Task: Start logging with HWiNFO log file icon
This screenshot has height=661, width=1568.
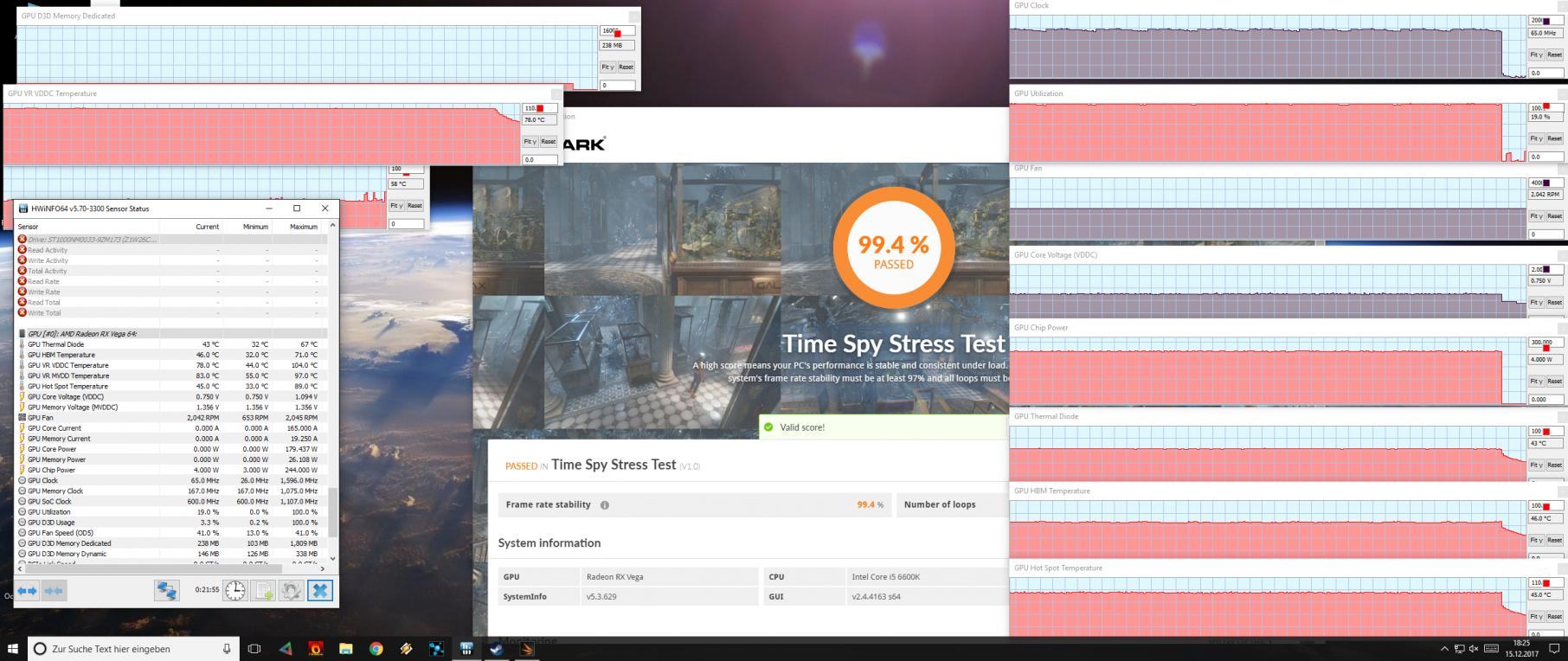Action: (x=263, y=590)
